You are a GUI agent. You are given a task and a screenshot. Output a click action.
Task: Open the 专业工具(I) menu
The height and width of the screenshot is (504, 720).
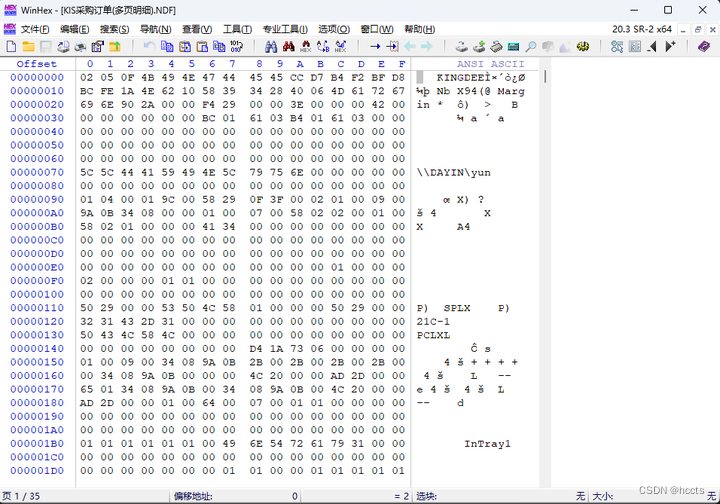point(285,29)
